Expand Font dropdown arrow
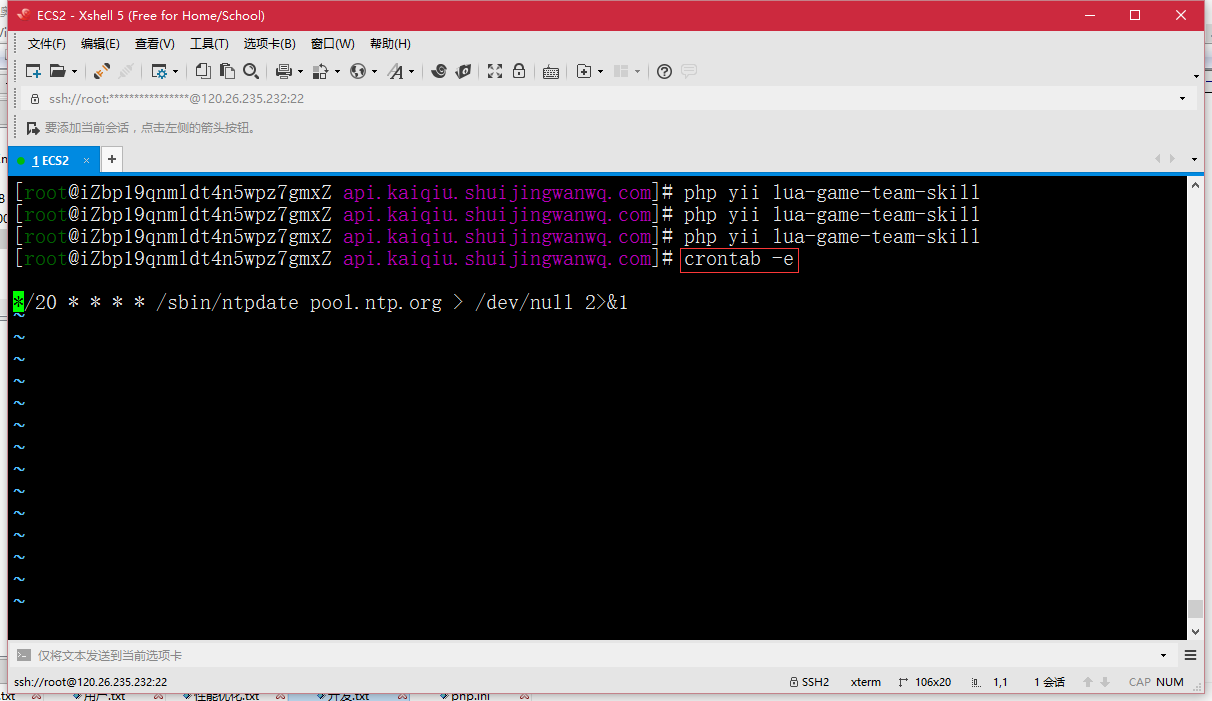Image resolution: width=1212 pixels, height=701 pixels. [x=412, y=72]
